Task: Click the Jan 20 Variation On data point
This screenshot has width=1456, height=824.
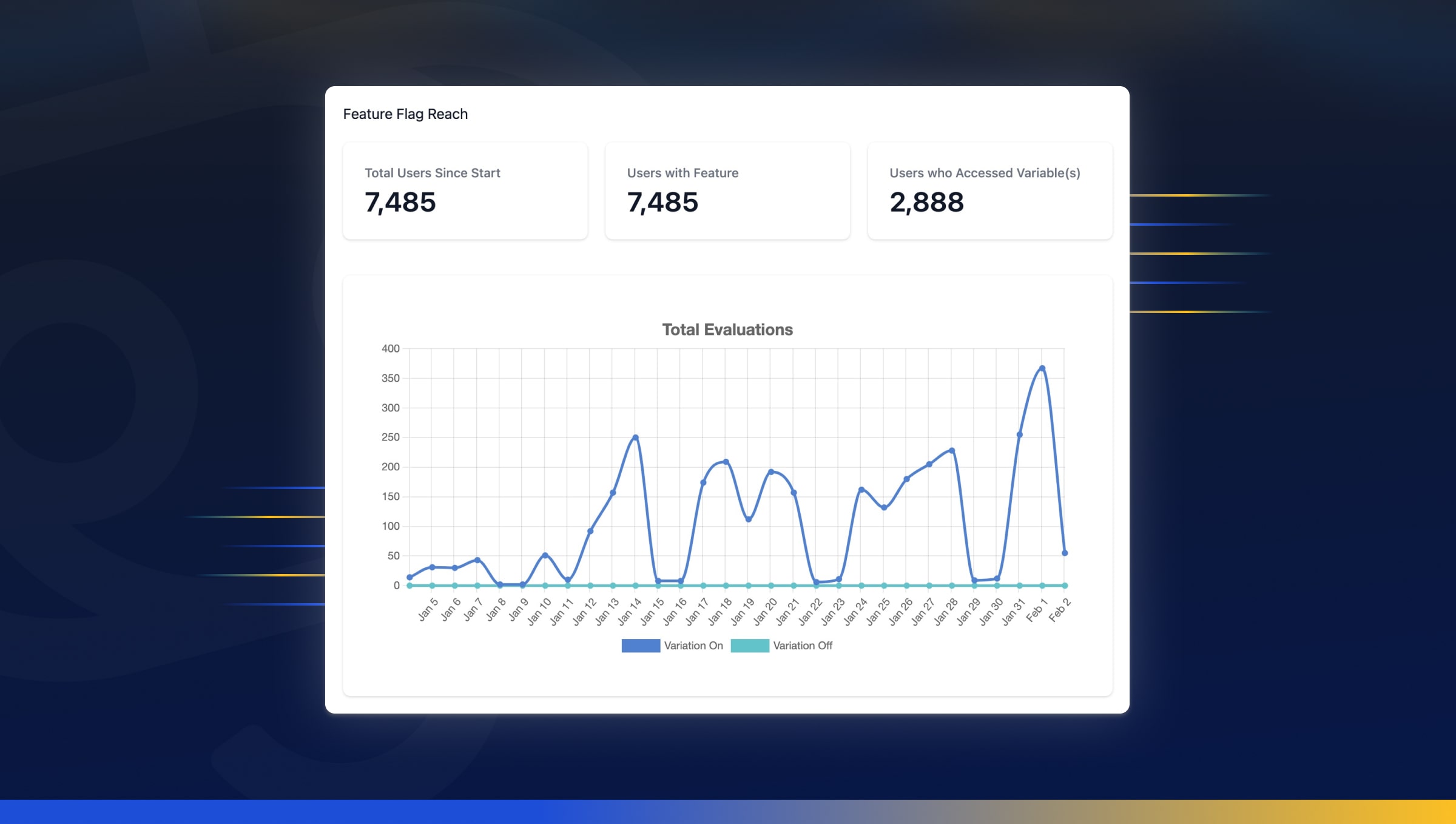Action: tap(770, 471)
